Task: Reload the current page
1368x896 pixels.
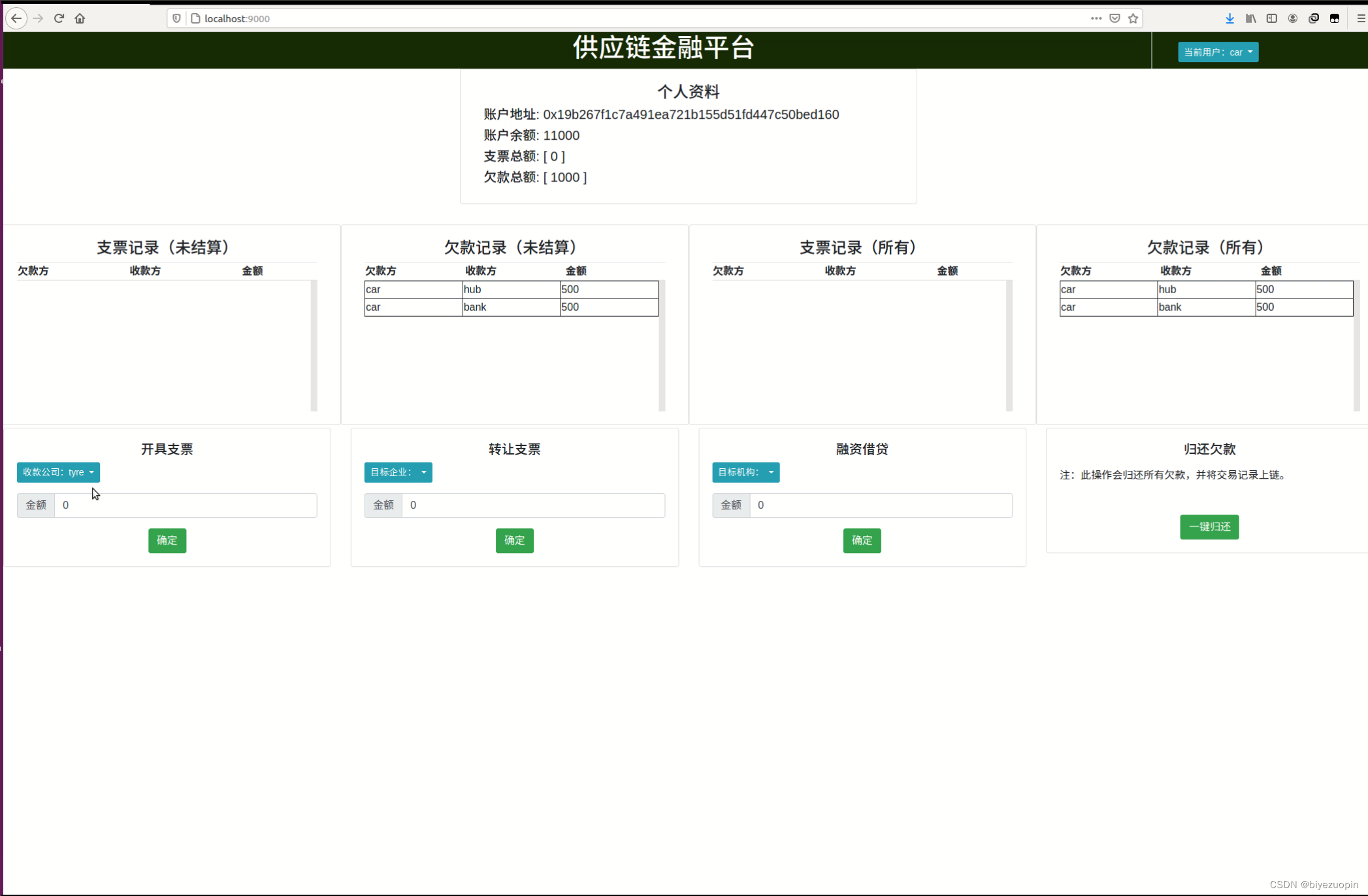Action: [59, 18]
